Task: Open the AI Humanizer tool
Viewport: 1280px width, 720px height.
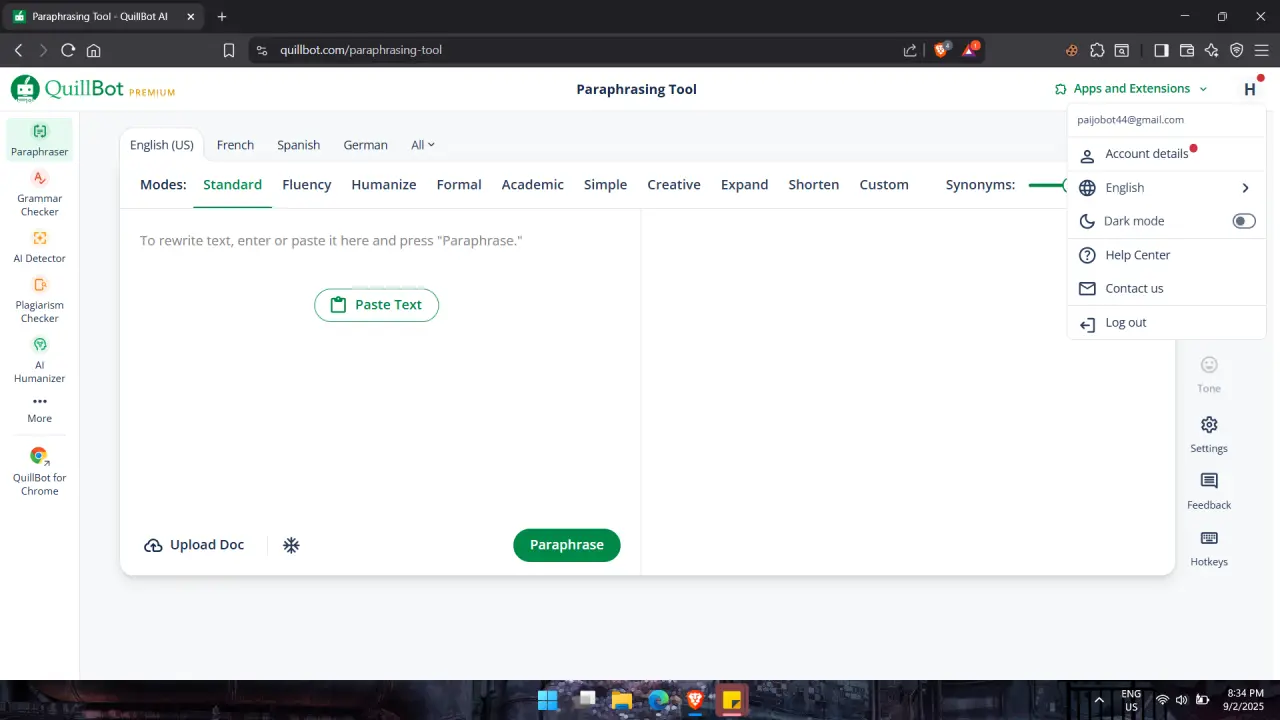Action: pos(40,359)
